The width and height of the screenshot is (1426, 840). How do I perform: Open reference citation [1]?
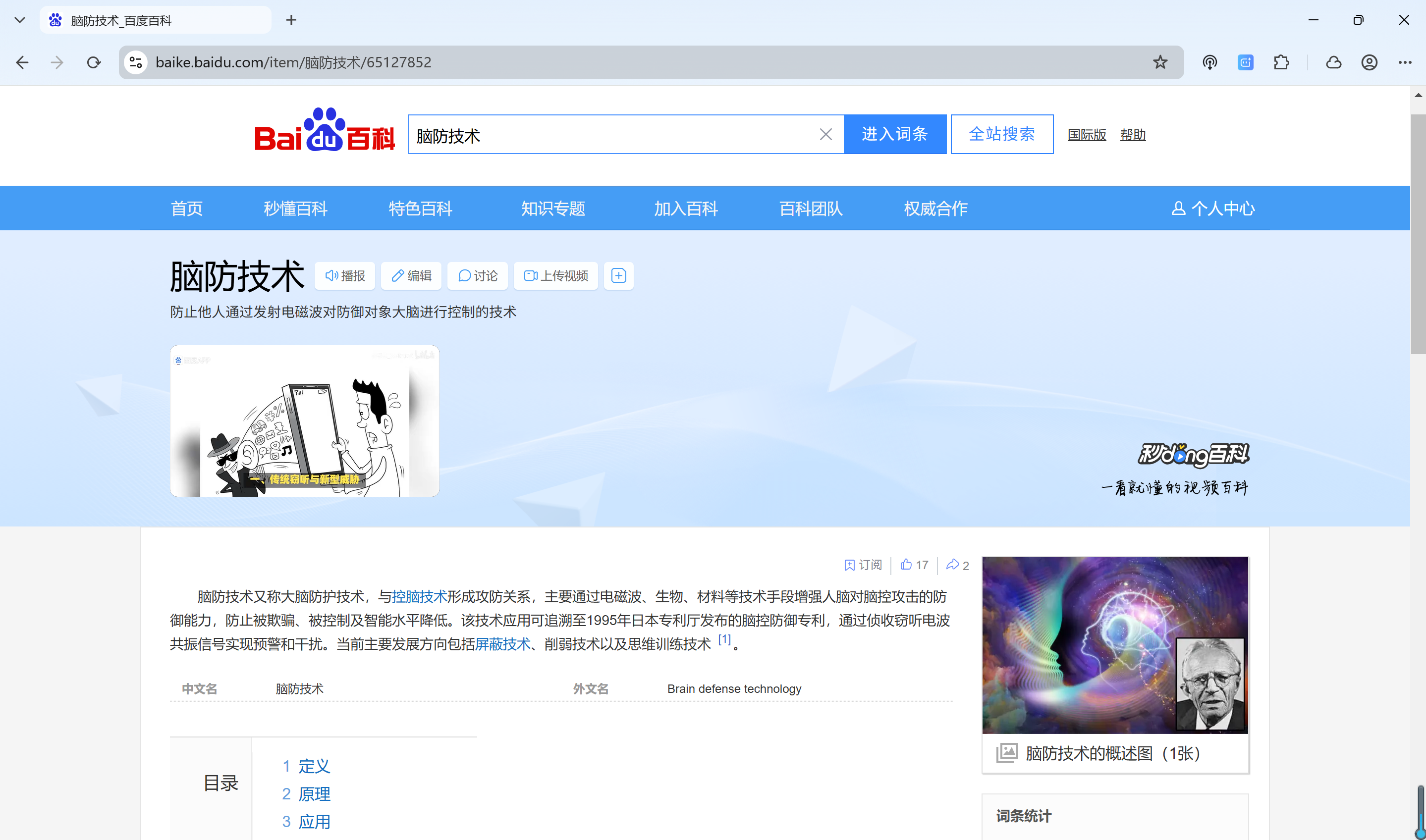[x=724, y=639]
